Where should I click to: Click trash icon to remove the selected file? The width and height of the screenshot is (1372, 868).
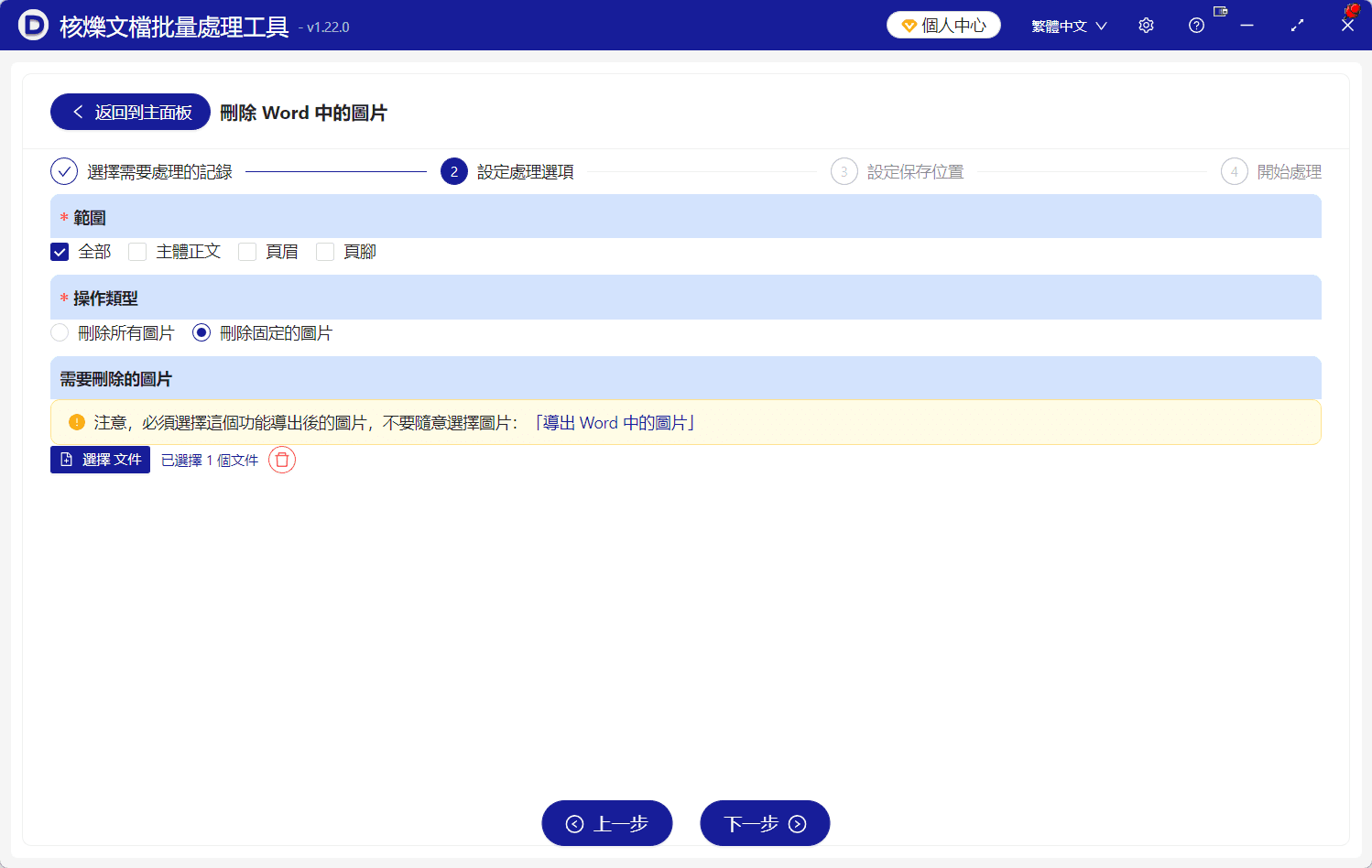point(281,460)
